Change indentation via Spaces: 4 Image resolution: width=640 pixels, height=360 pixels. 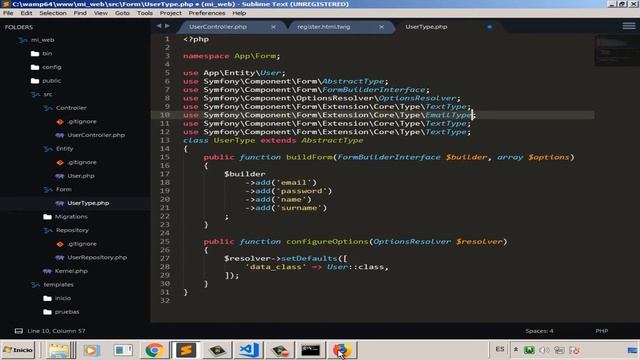[539, 331]
